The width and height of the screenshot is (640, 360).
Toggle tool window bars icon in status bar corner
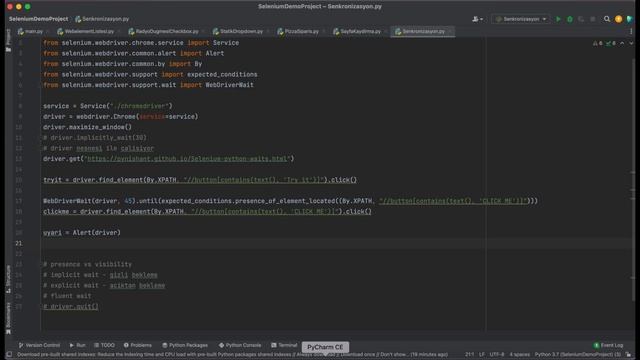click(9, 355)
